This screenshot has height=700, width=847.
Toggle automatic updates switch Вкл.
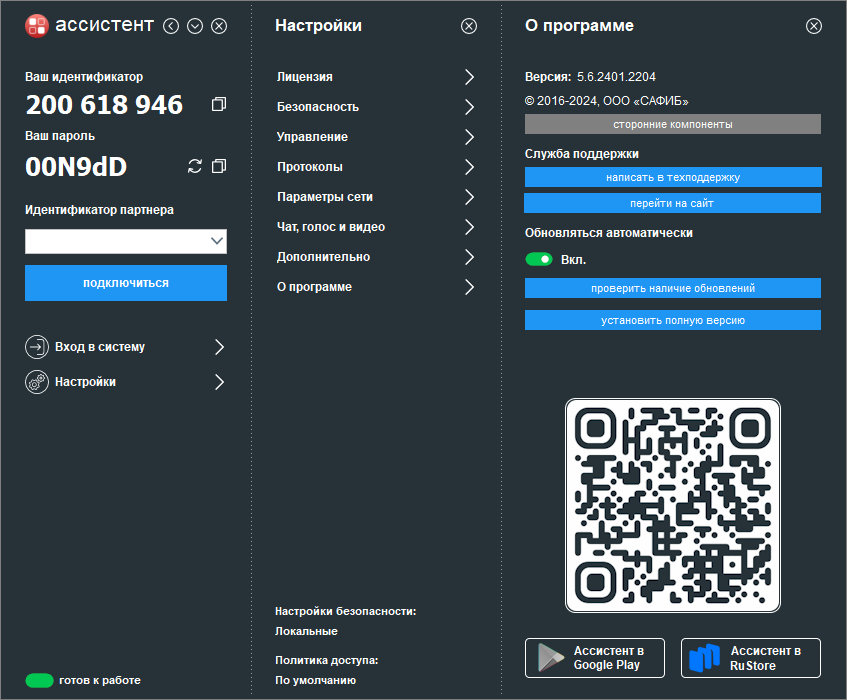539,260
